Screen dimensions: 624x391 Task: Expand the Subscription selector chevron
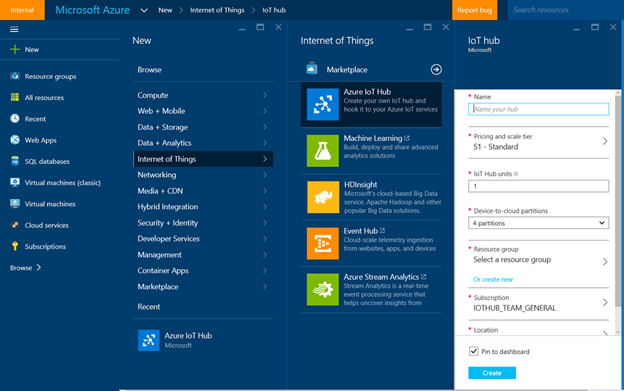point(605,302)
